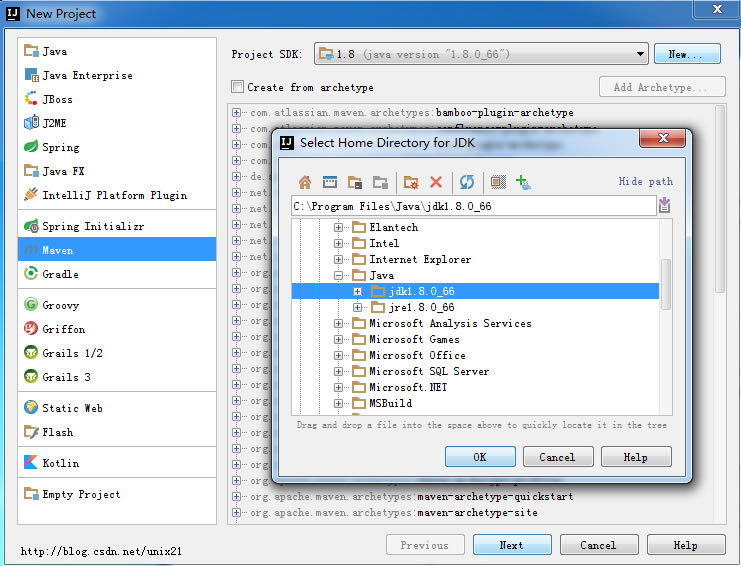The width and height of the screenshot is (741, 566).
Task: Toggle show hidden files and directories icon
Action: pyautogui.click(x=498, y=182)
